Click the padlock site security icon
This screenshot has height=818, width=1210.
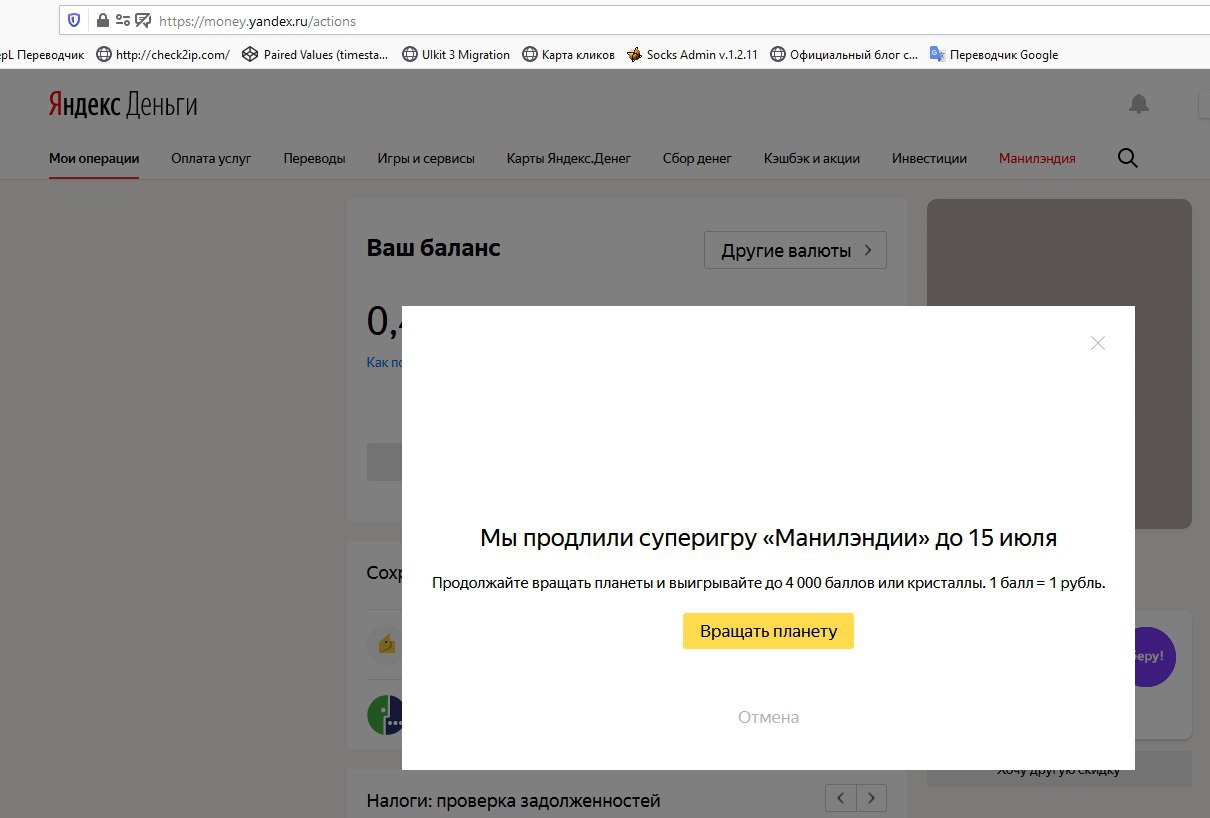[x=102, y=20]
